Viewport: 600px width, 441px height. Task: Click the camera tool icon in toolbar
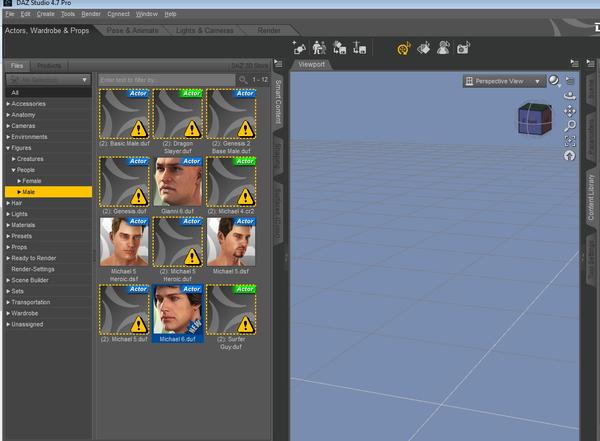463,48
